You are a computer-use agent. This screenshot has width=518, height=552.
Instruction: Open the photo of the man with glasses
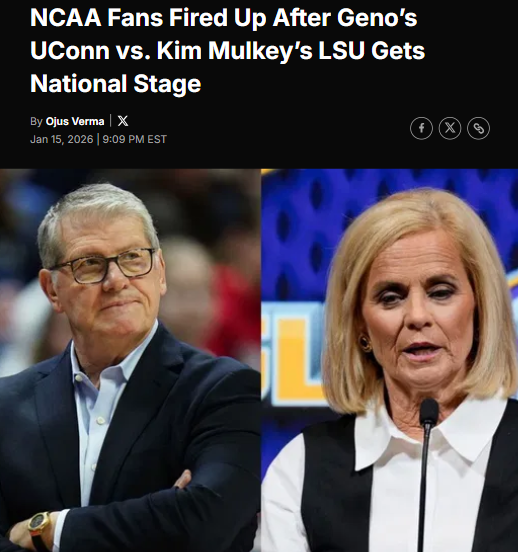[x=130, y=360]
